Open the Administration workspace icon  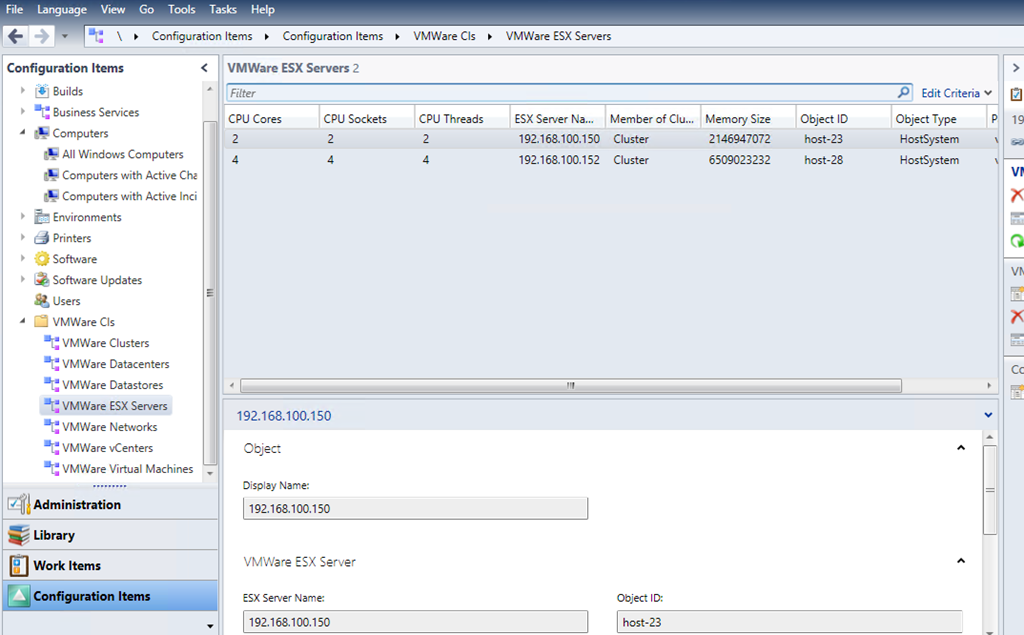coord(19,505)
